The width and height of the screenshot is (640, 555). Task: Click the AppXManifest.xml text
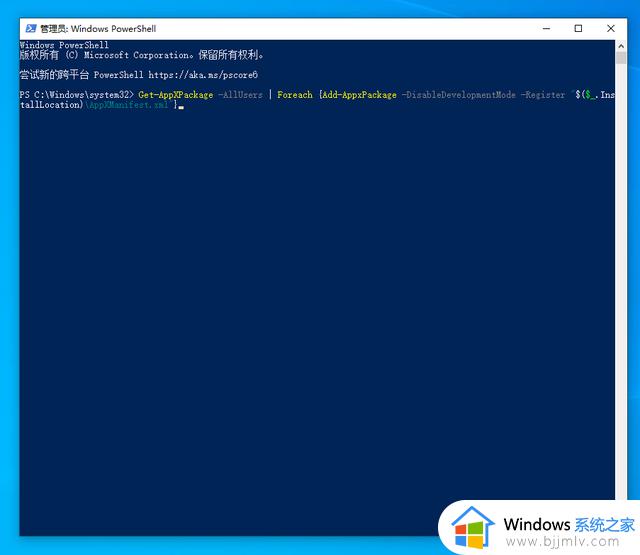point(129,105)
